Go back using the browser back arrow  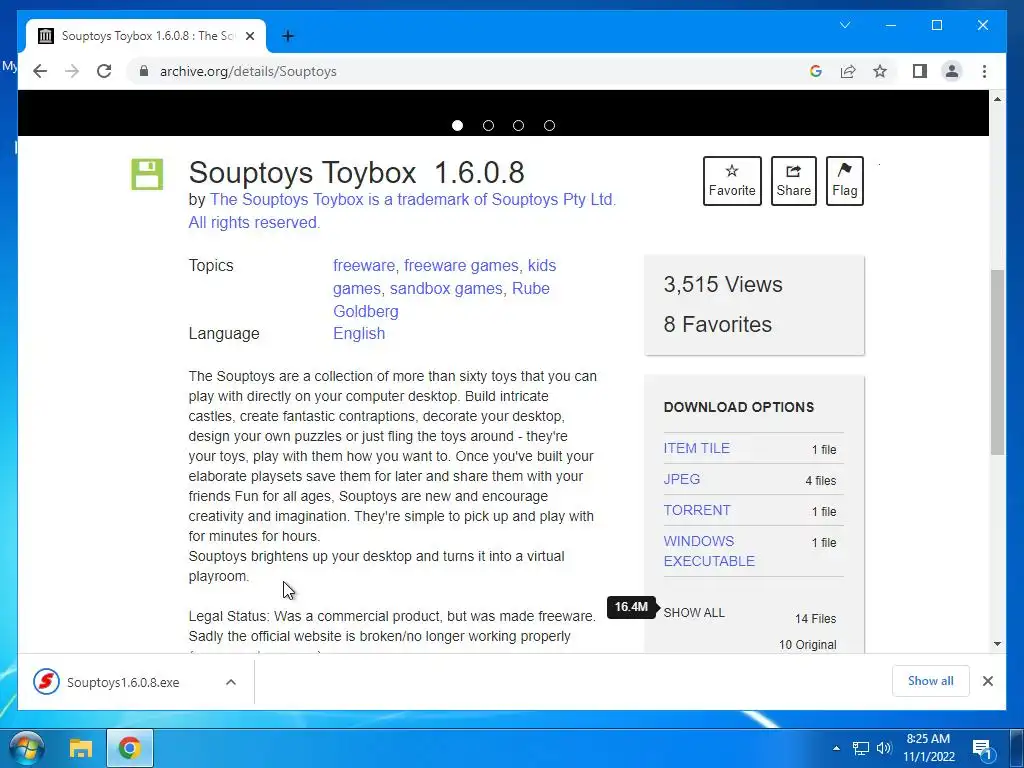pyautogui.click(x=40, y=71)
